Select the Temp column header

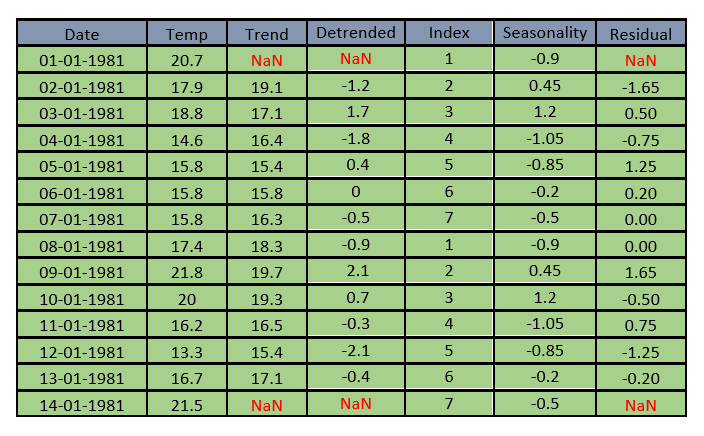coord(187,34)
